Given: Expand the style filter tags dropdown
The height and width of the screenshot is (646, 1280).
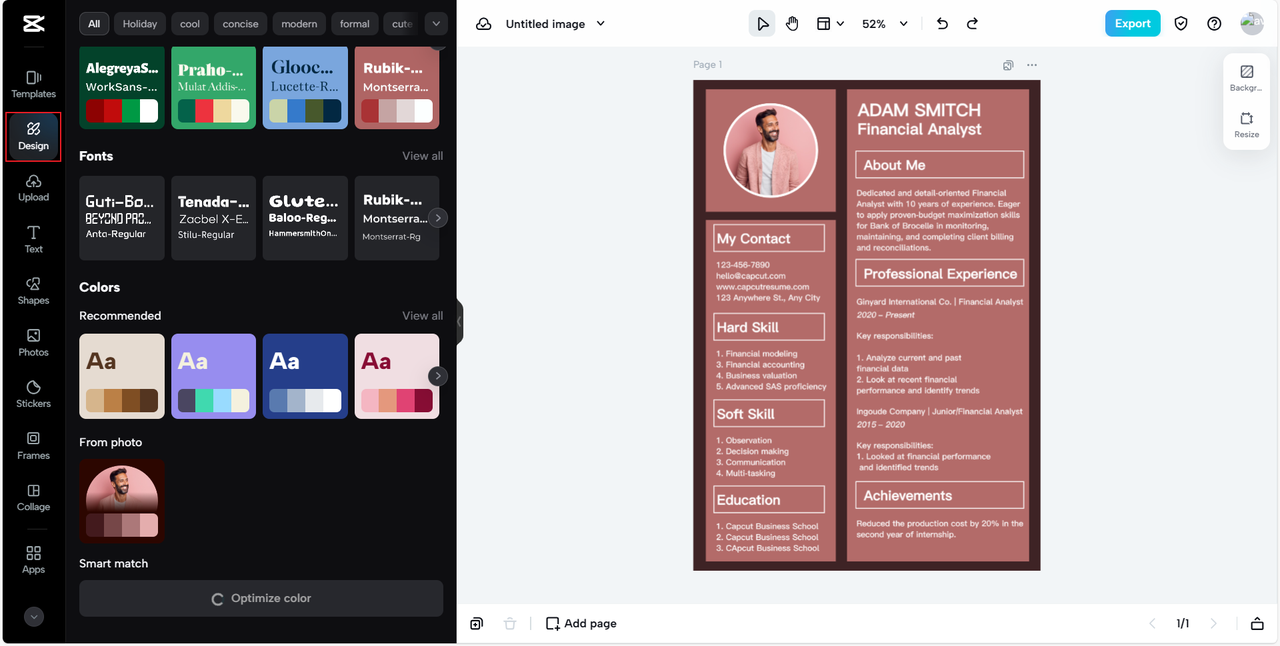Looking at the screenshot, I should [435, 24].
